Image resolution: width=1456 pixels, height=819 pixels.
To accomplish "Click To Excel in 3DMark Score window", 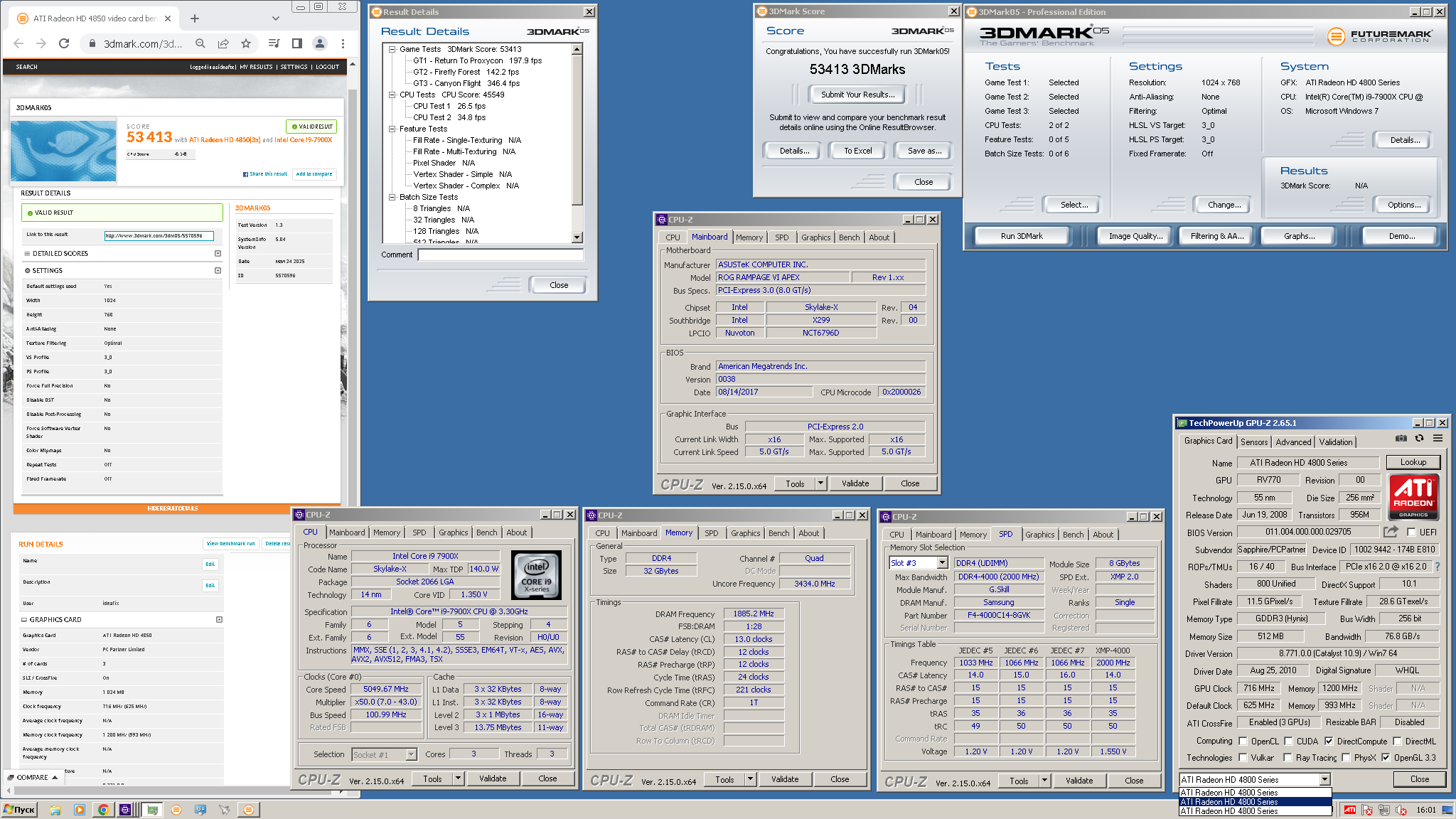I will 857,151.
